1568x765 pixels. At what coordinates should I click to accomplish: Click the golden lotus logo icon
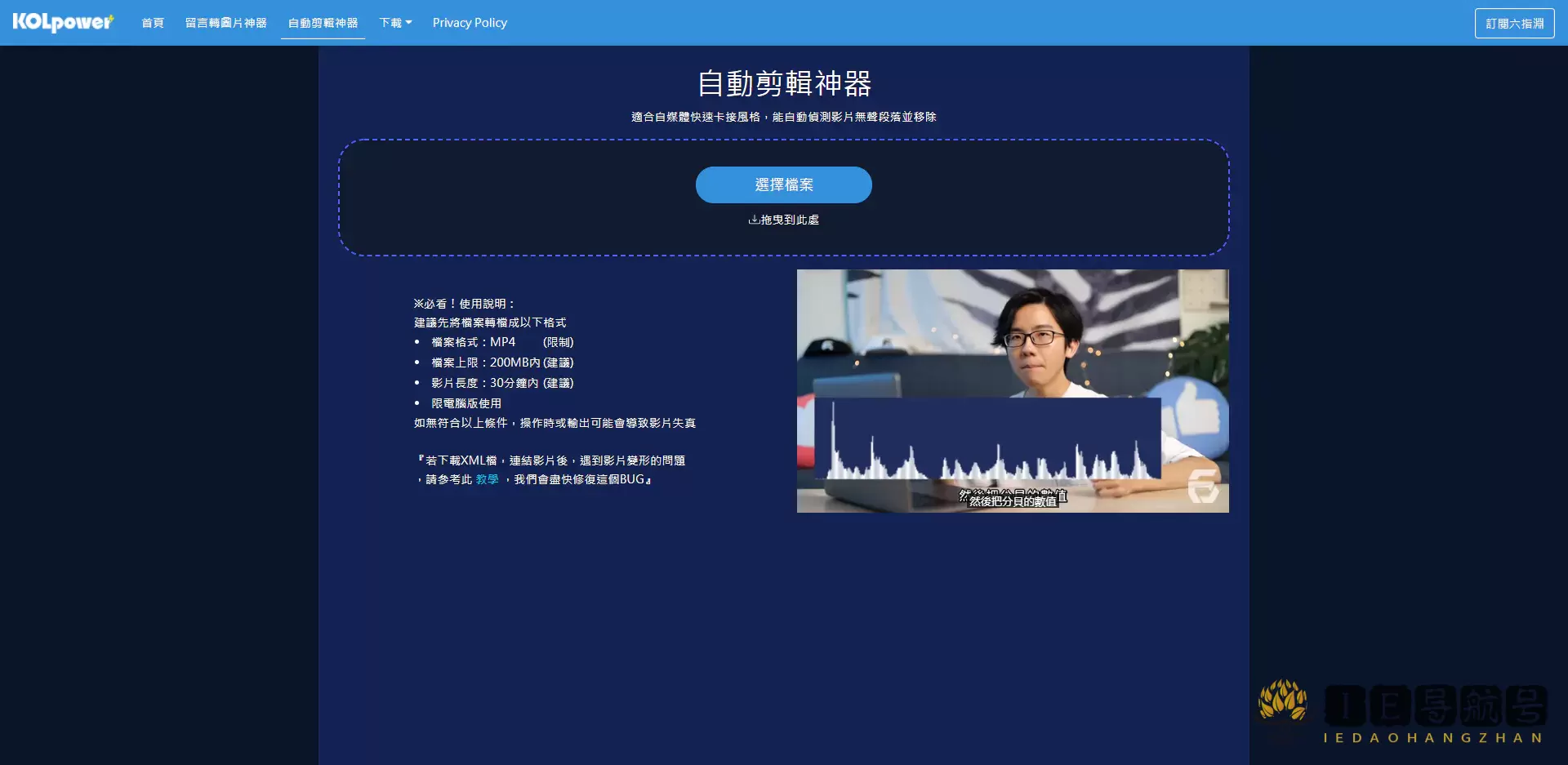point(1282,701)
